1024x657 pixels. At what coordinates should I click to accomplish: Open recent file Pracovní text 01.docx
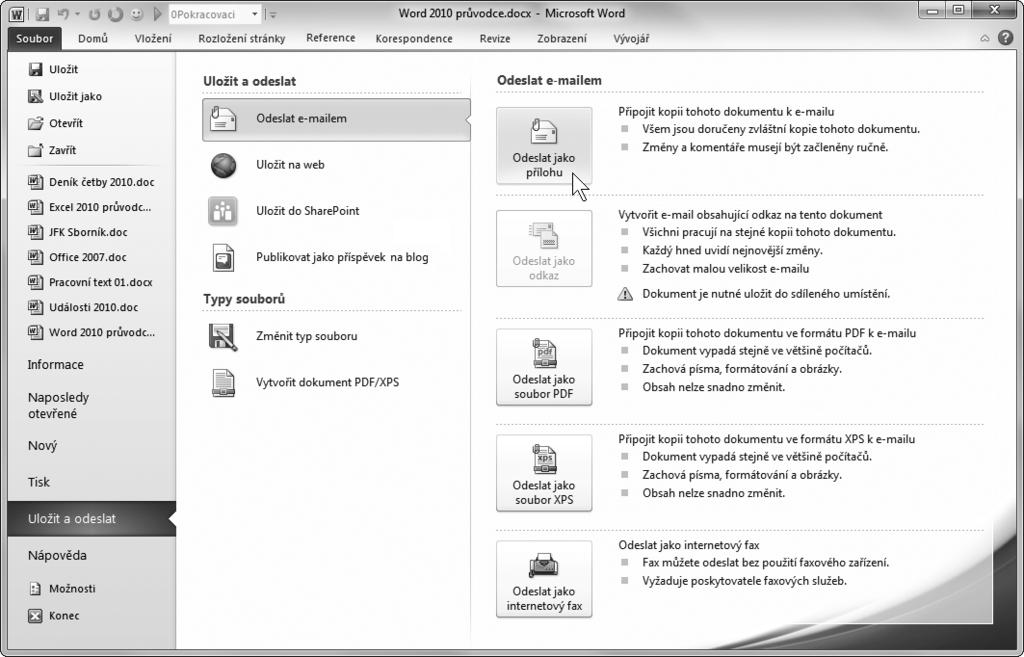click(91, 282)
